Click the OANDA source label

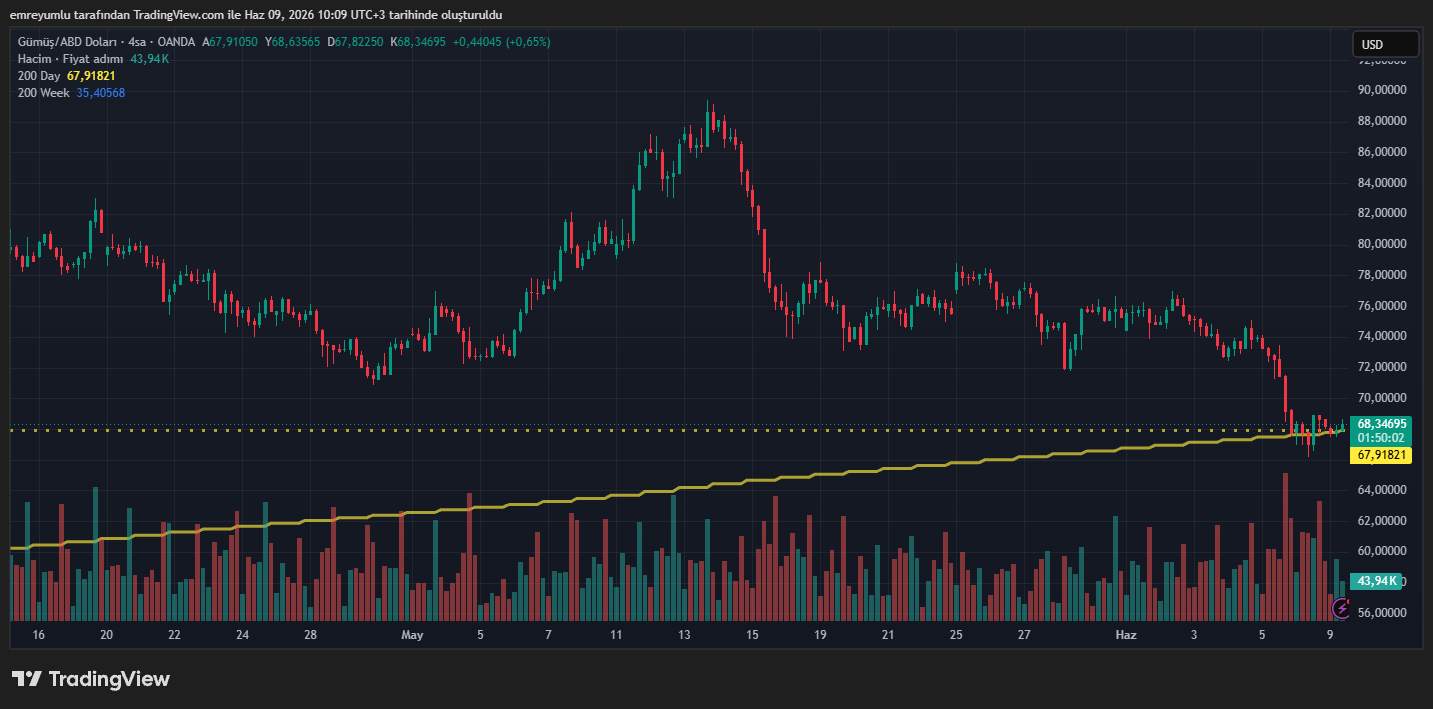pos(177,42)
